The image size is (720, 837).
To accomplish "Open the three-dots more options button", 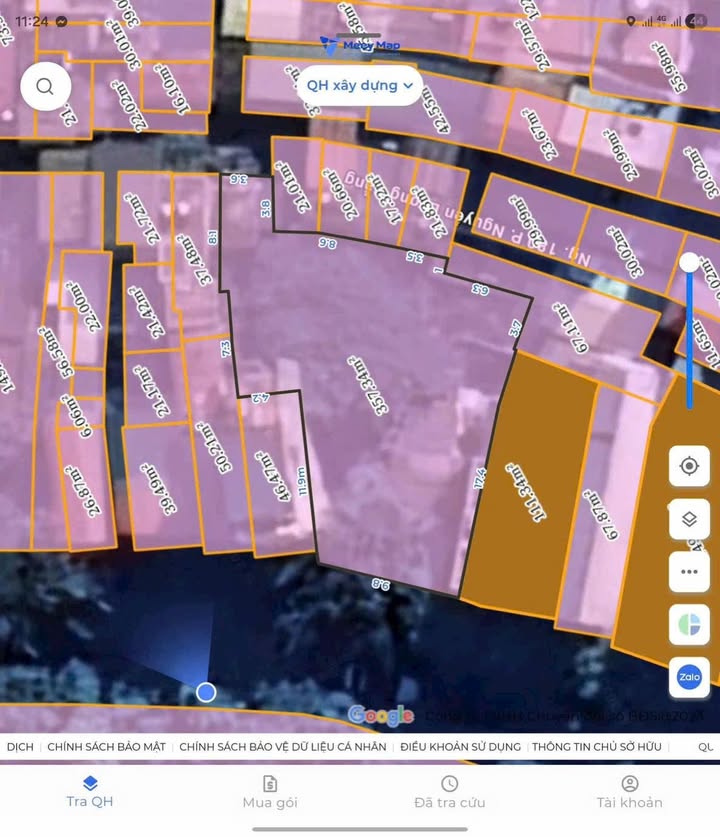I will click(x=689, y=572).
